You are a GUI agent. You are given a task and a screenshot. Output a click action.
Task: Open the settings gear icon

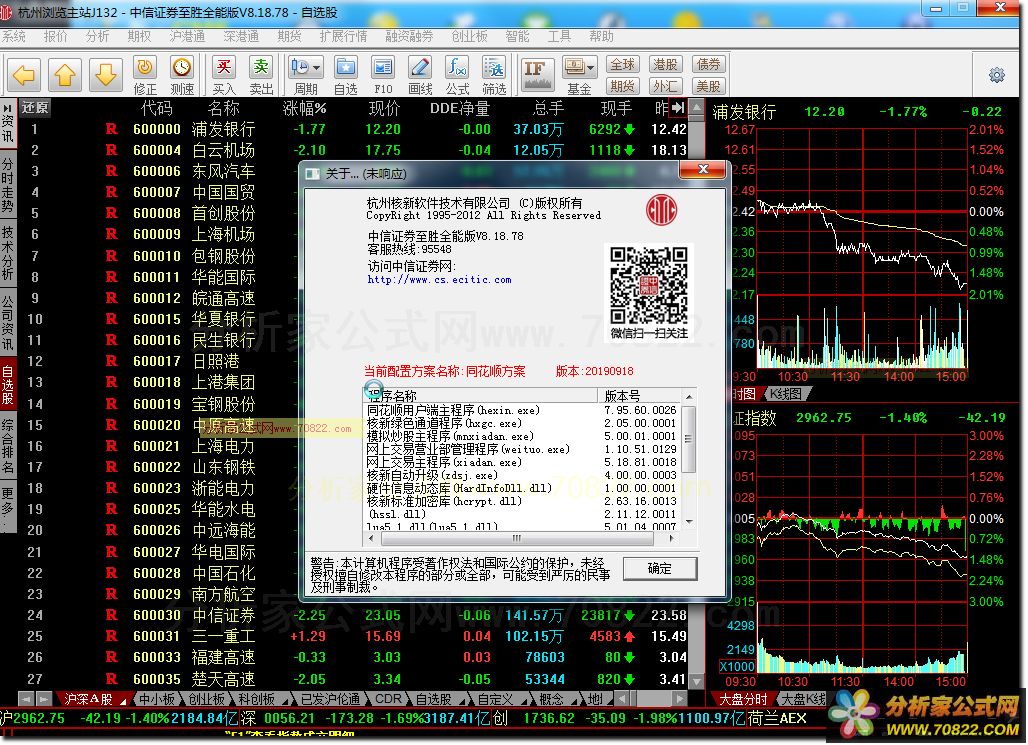point(997,75)
